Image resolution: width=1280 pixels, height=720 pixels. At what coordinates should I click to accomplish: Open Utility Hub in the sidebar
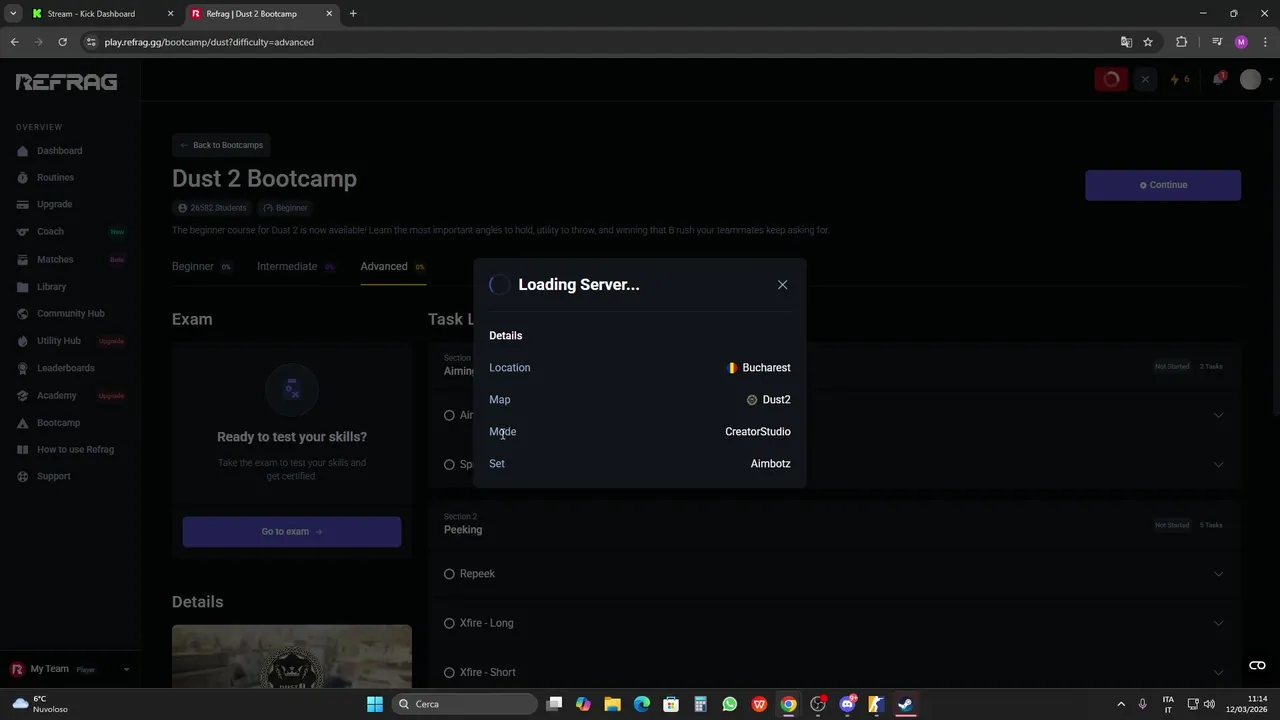(58, 341)
